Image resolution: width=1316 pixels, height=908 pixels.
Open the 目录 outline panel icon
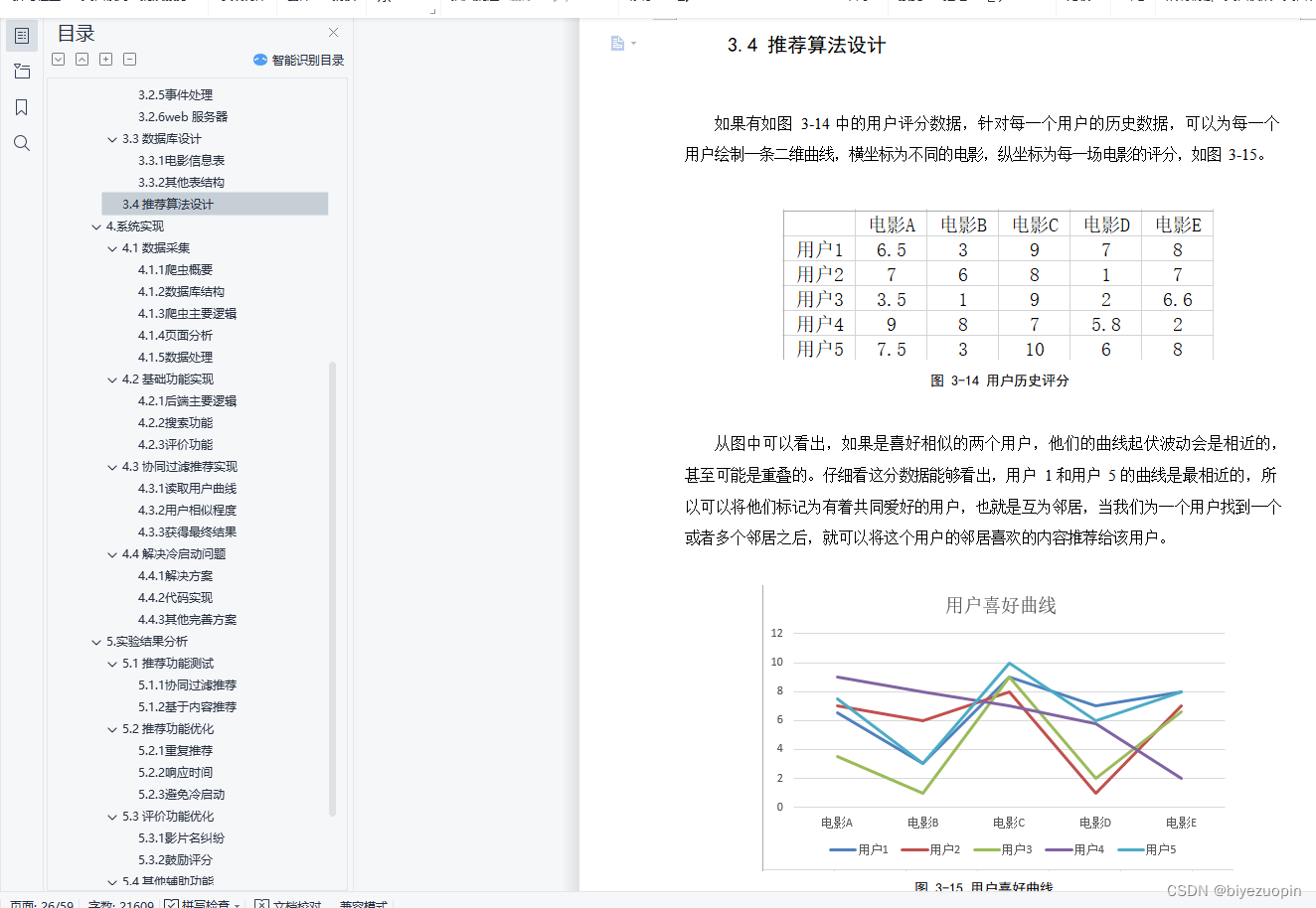point(22,36)
